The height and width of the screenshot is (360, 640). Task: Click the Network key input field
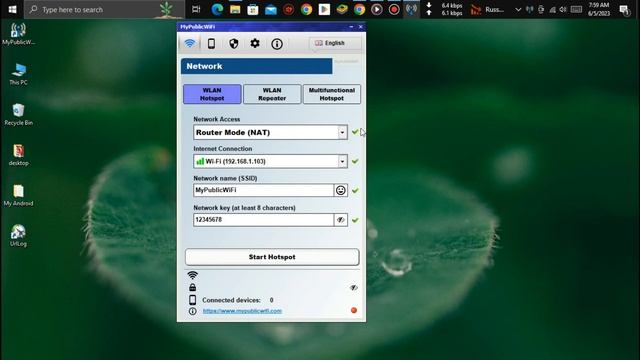pos(263,220)
